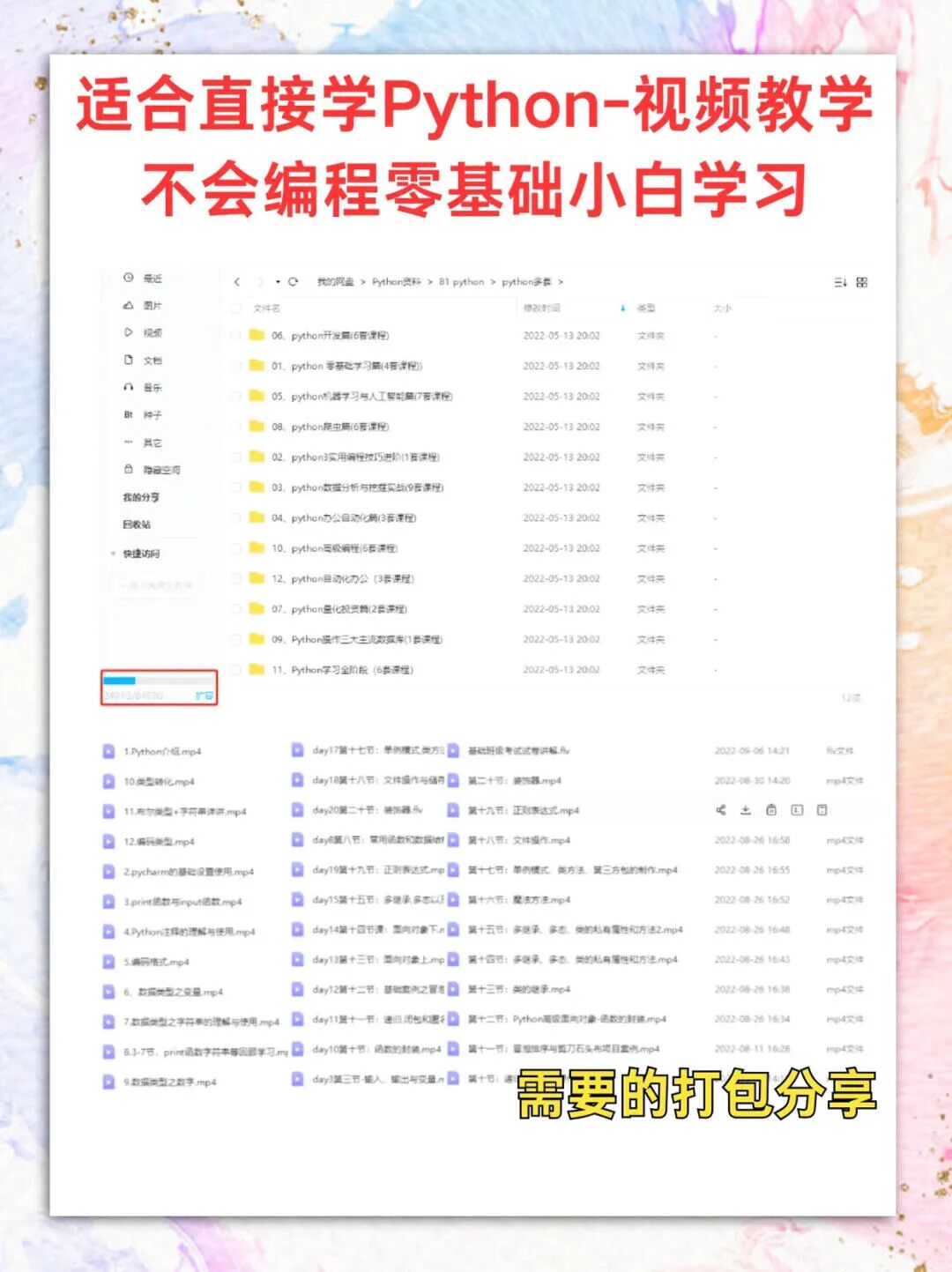Check the box for 05、python机器学习与人工智能篇
The image size is (952, 1272).
tap(235, 396)
